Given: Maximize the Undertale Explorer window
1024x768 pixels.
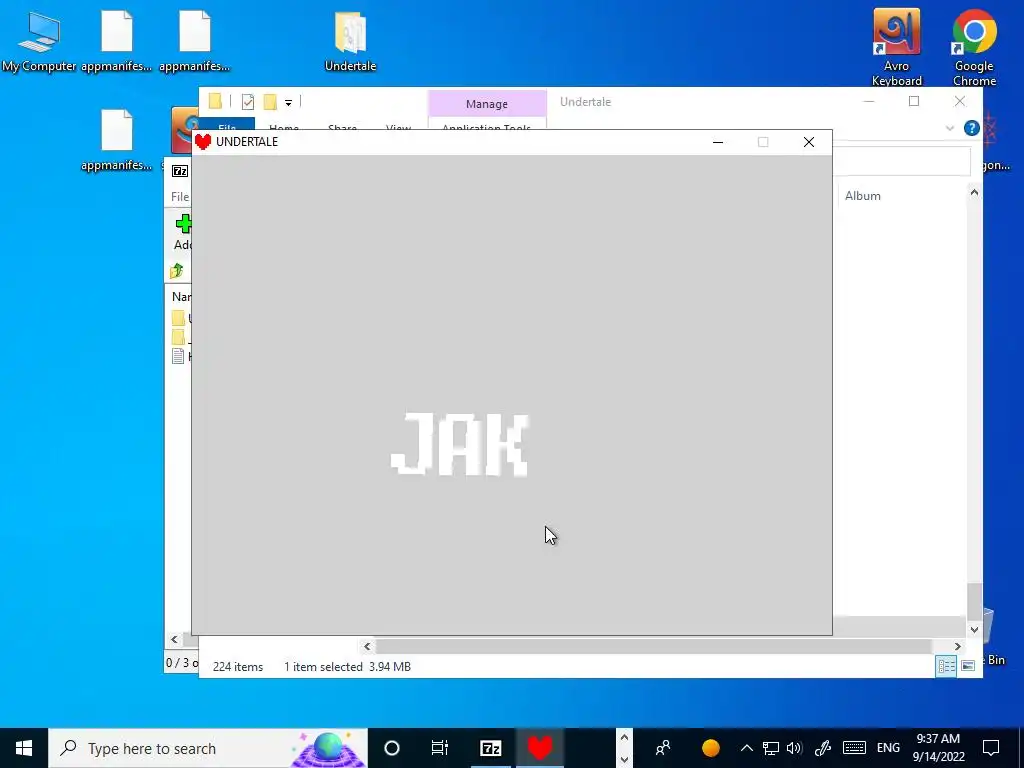Looking at the screenshot, I should pyautogui.click(x=914, y=101).
